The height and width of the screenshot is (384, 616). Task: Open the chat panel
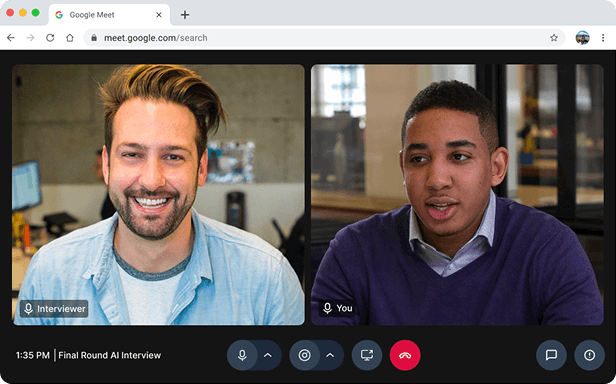(551, 355)
